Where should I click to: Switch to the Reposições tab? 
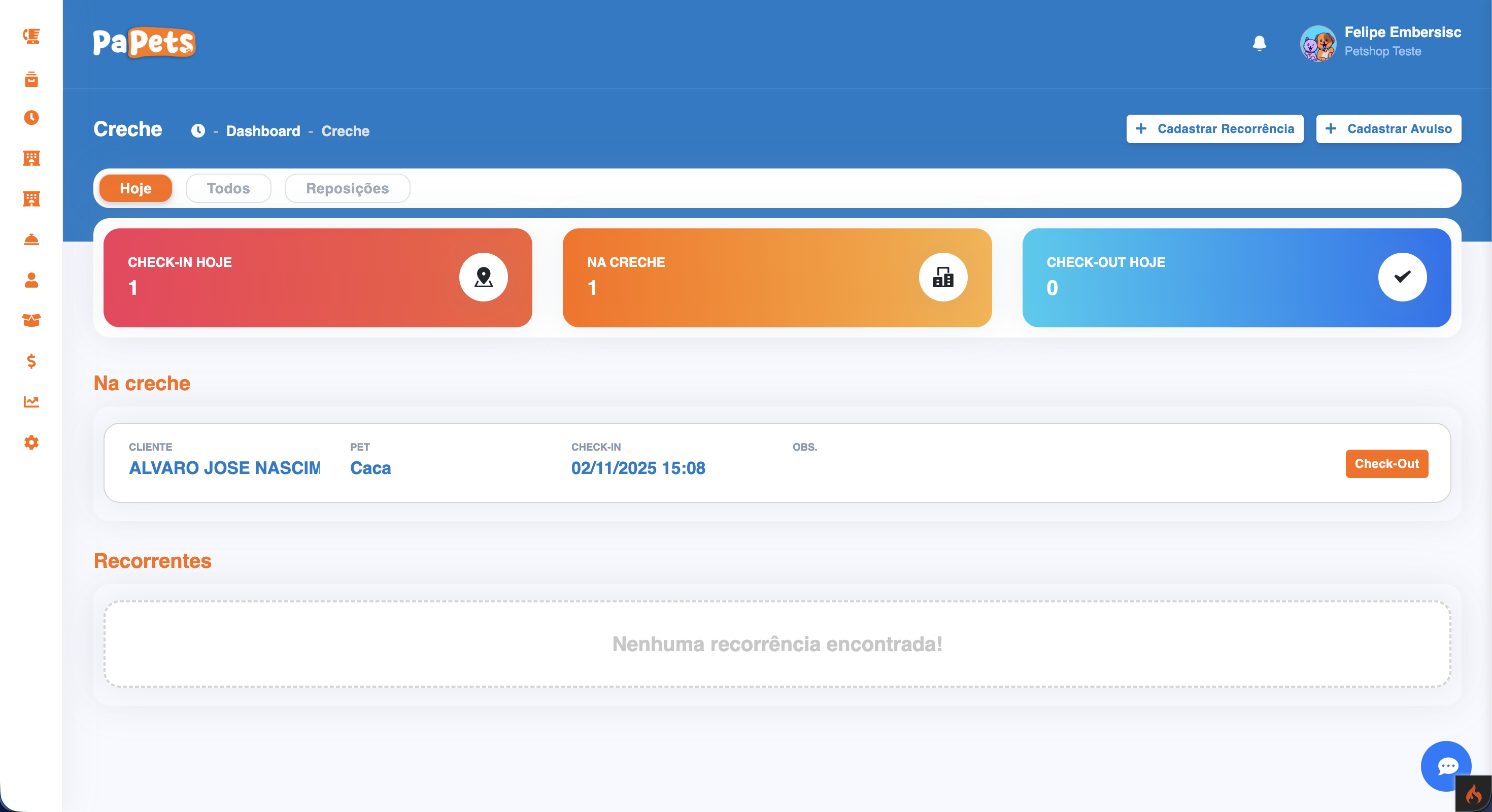(x=347, y=188)
